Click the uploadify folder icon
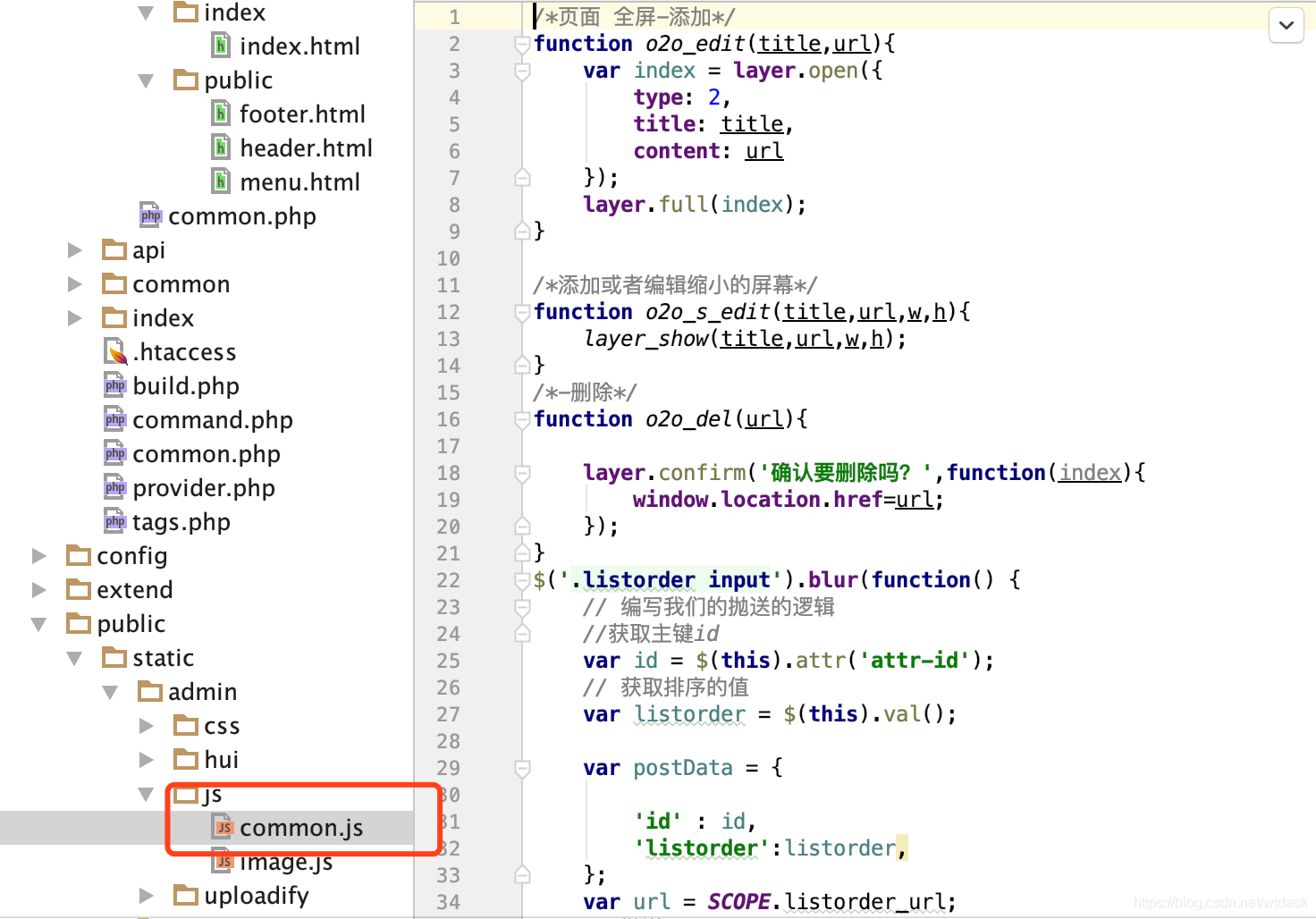 click(186, 895)
